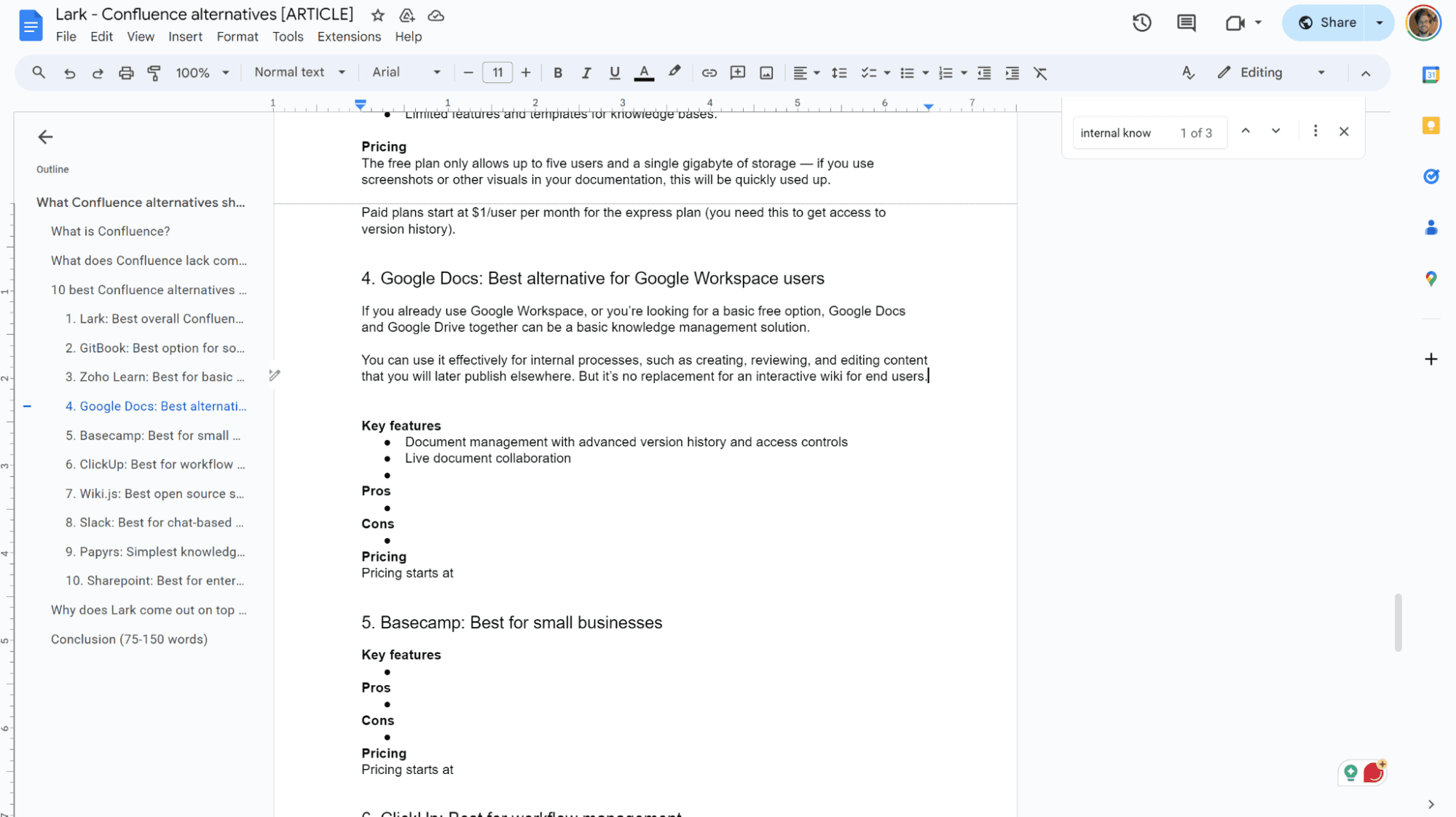Jump to '5. Basecamp' outline heading
1456x817 pixels.
(153, 435)
